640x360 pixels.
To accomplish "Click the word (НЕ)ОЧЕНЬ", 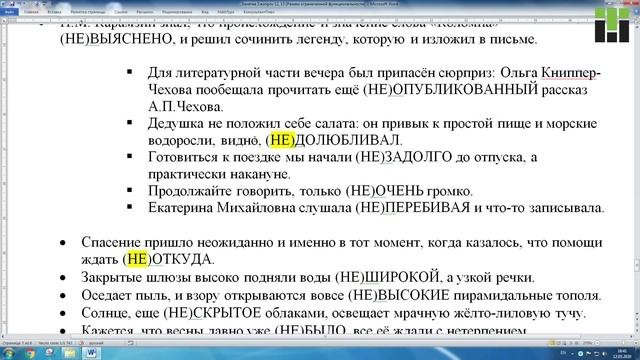I will (384, 191).
